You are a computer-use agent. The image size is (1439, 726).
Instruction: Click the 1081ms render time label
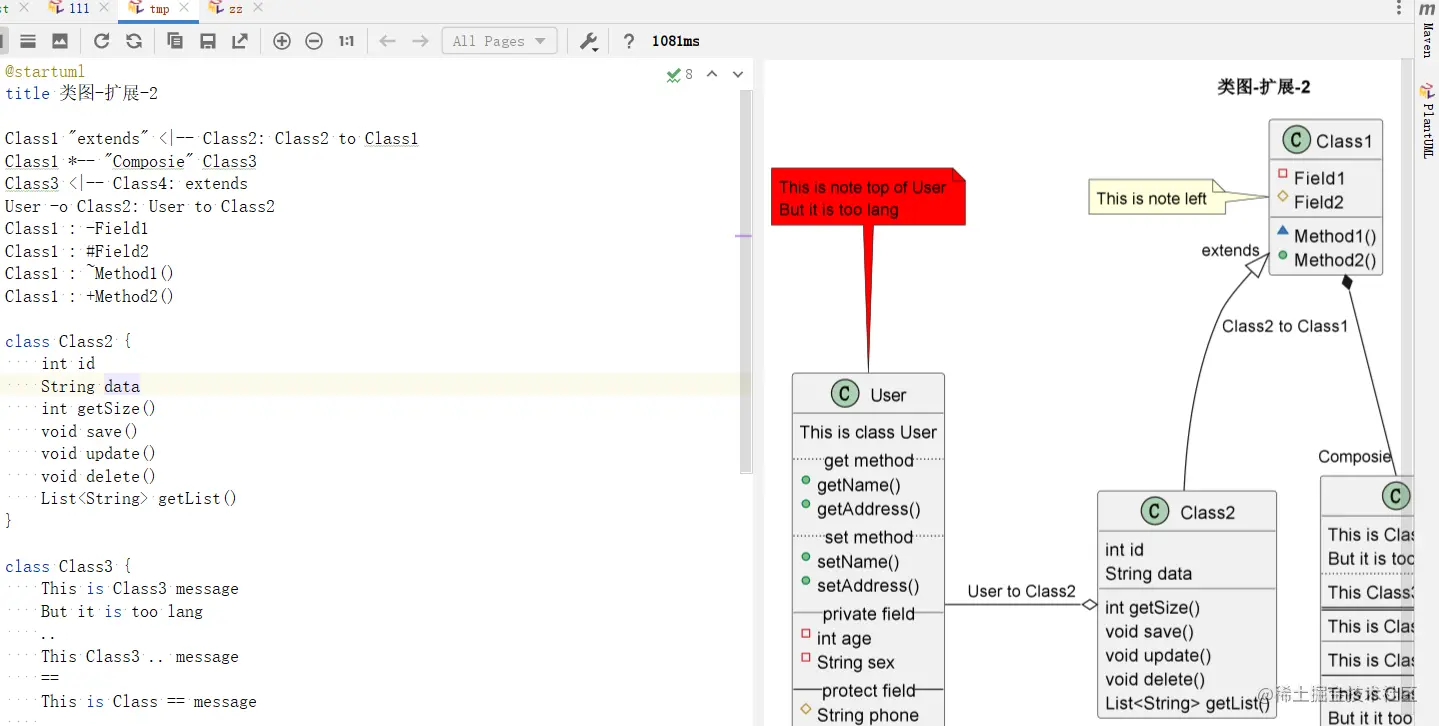pyautogui.click(x=676, y=41)
